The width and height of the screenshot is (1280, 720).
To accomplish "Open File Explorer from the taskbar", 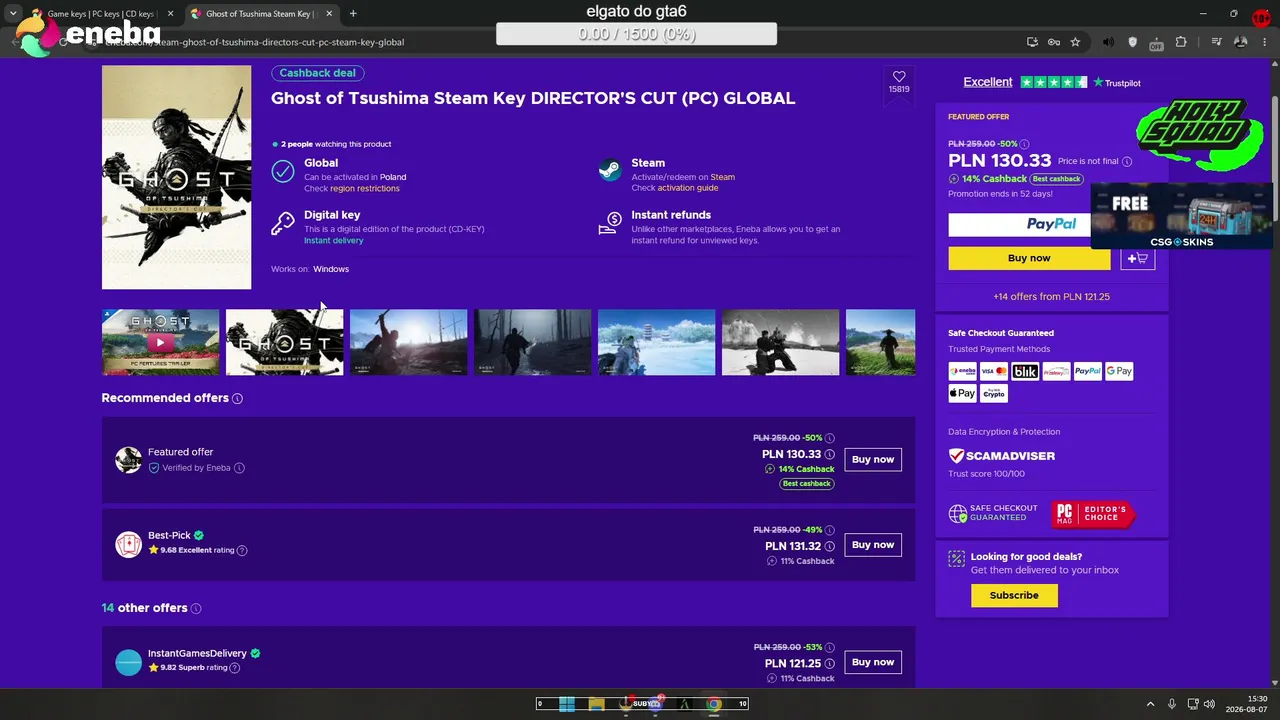I will click(596, 704).
